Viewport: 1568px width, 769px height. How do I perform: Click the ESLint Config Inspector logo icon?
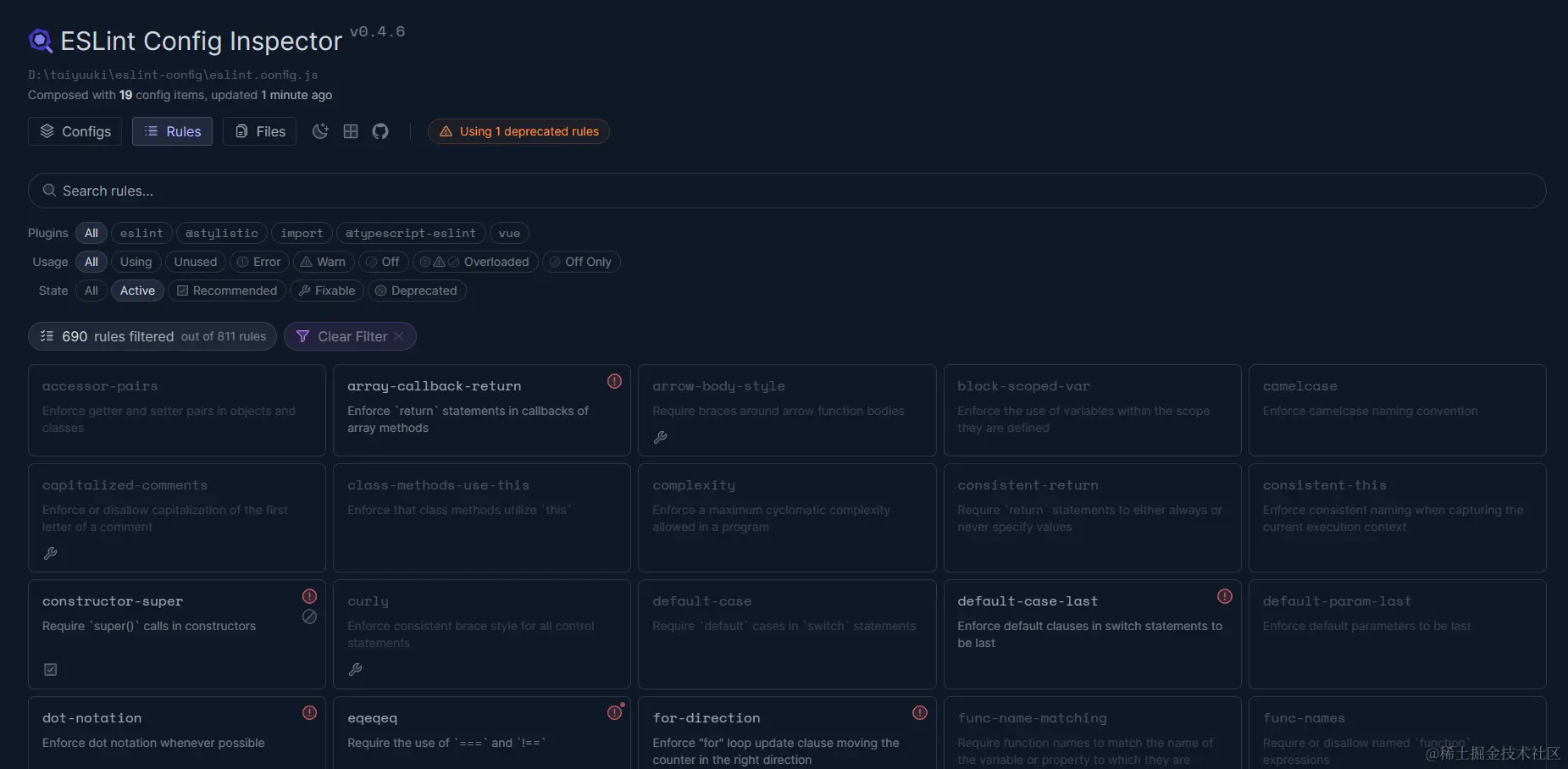coord(40,40)
